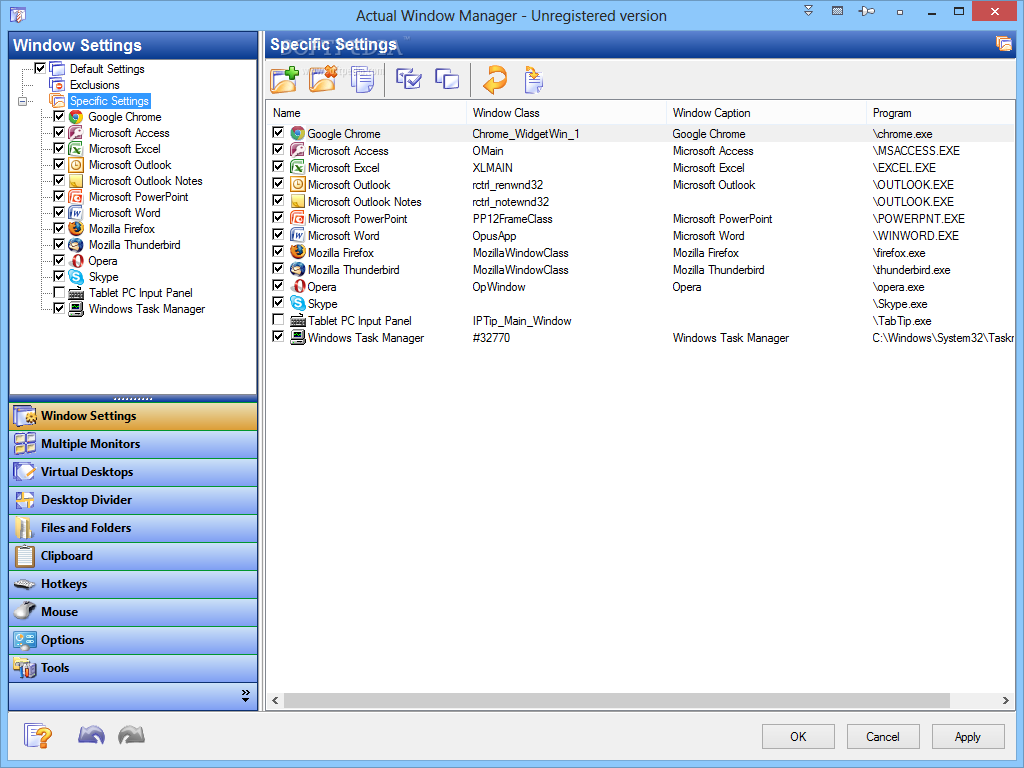The width and height of the screenshot is (1024, 768).
Task: Click the horizontal scrollbar left arrow
Action: 276,700
